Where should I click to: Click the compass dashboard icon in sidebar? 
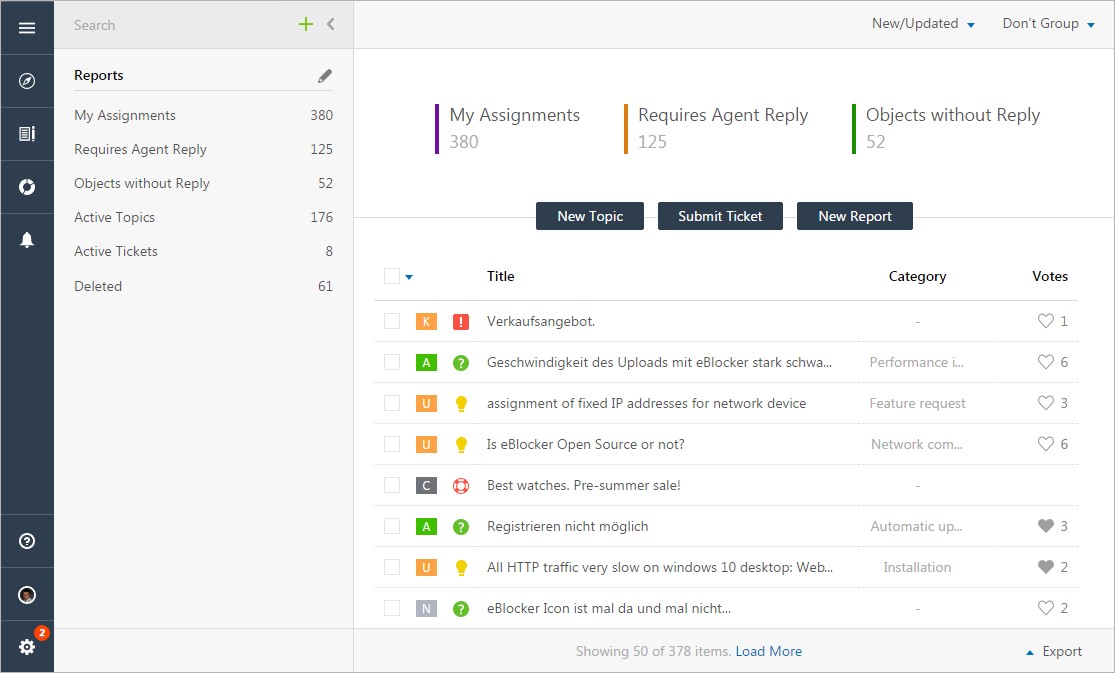tap(27, 80)
